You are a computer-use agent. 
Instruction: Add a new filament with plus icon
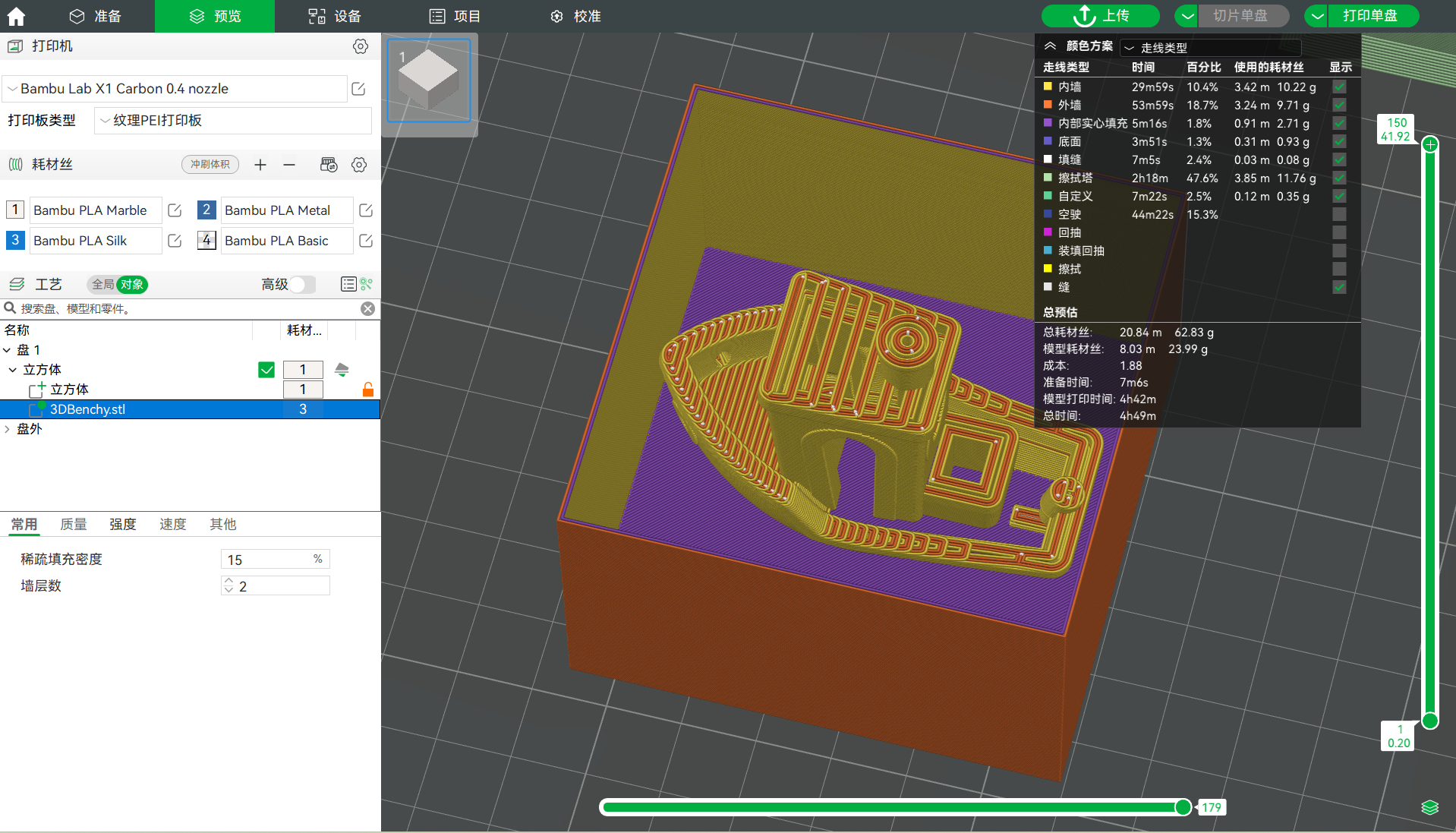pos(260,165)
